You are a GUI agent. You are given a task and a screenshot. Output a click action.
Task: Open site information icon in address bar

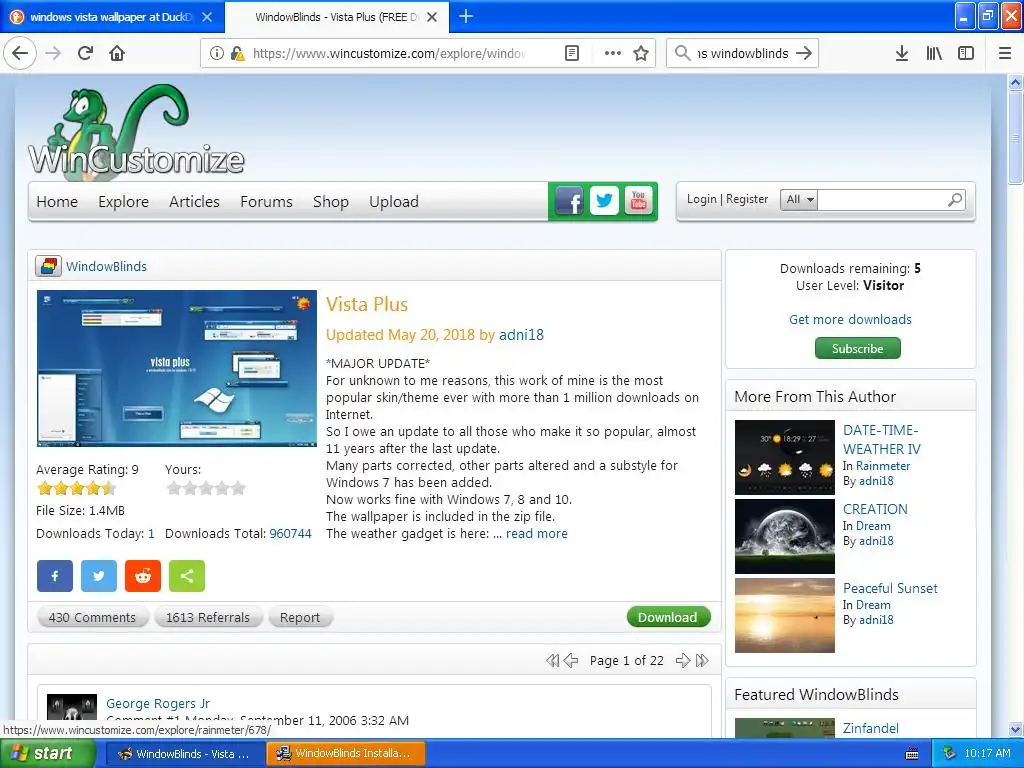[x=217, y=53]
